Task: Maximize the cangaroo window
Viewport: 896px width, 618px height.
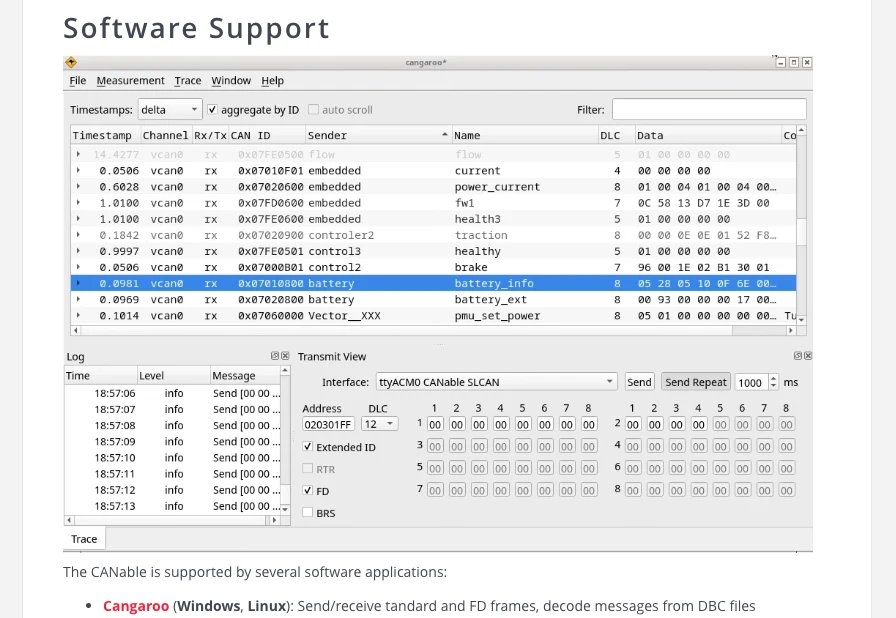Action: coord(794,62)
